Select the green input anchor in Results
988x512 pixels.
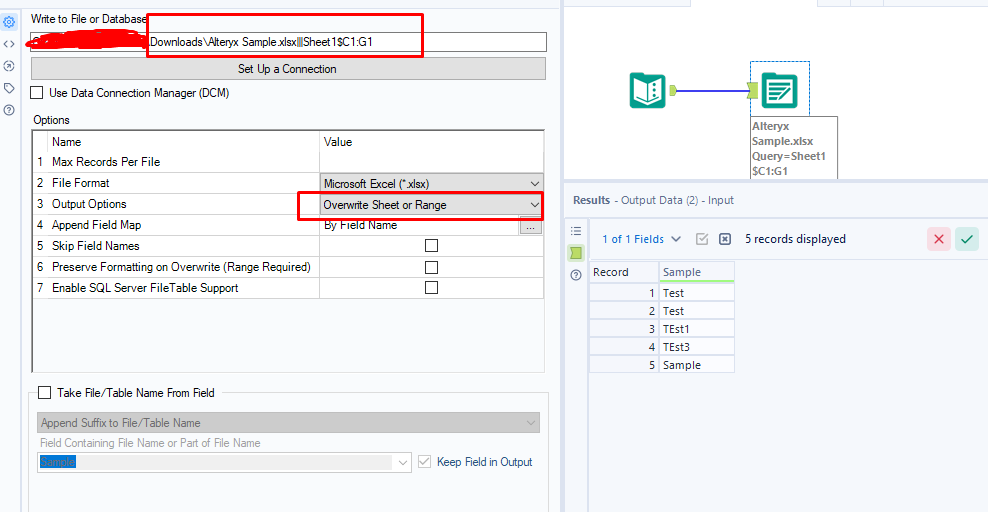tap(576, 253)
